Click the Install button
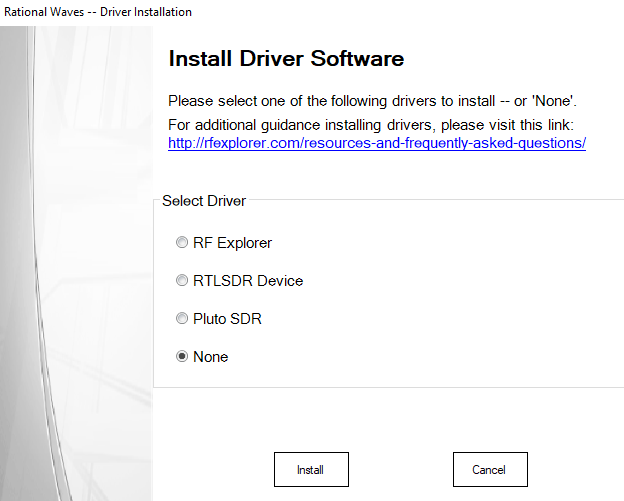 tap(311, 470)
